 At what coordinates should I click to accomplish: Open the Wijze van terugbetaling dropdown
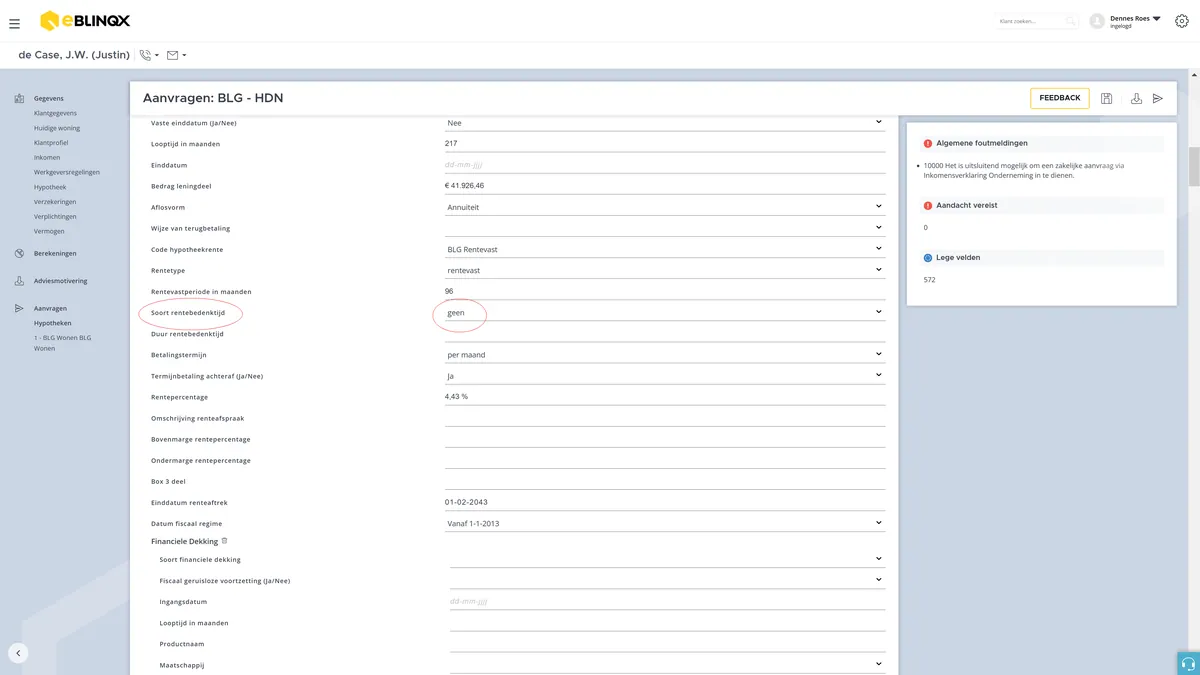[x=665, y=228]
